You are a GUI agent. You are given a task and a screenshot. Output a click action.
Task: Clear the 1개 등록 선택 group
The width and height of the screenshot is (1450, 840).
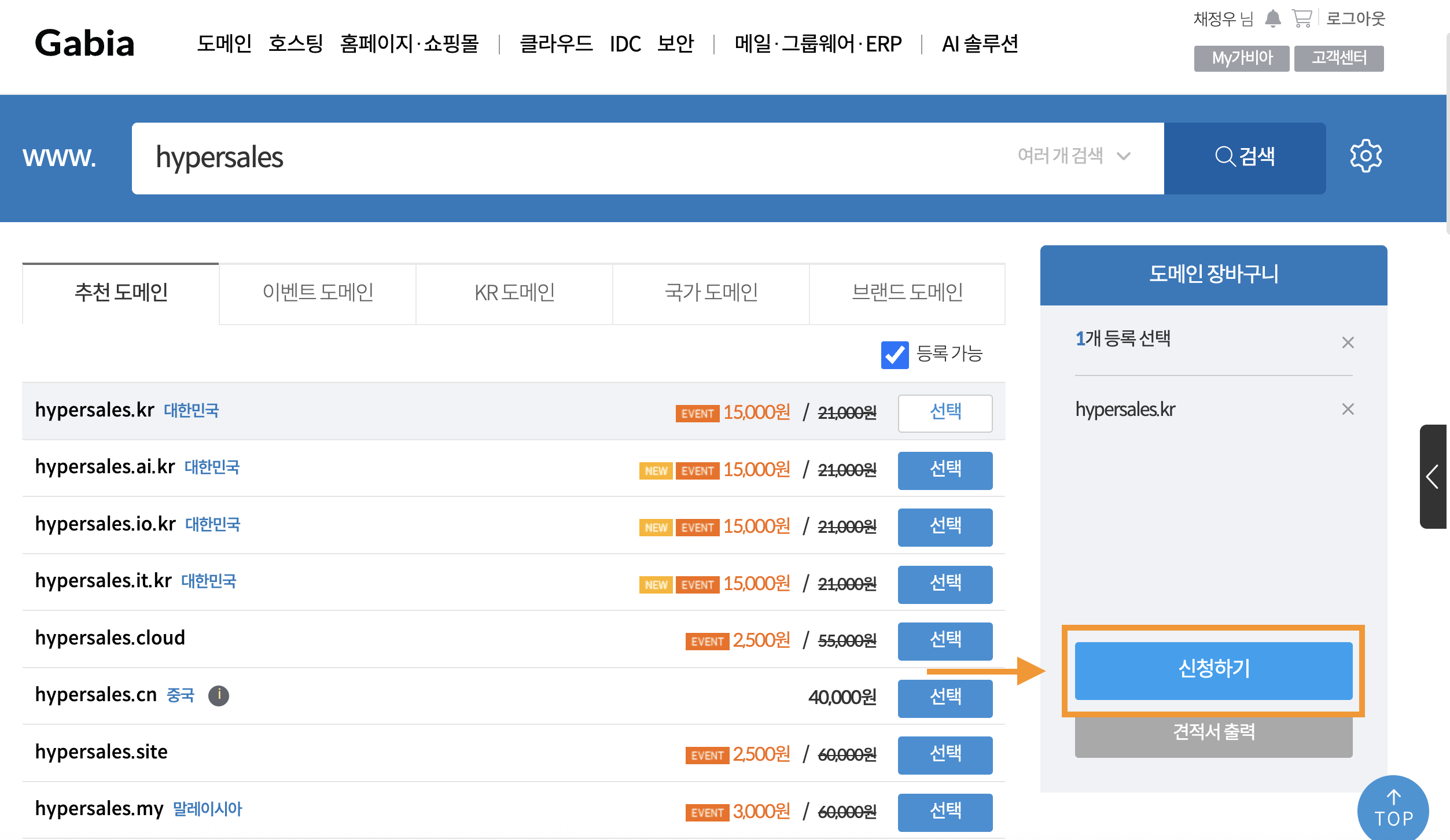[1348, 342]
